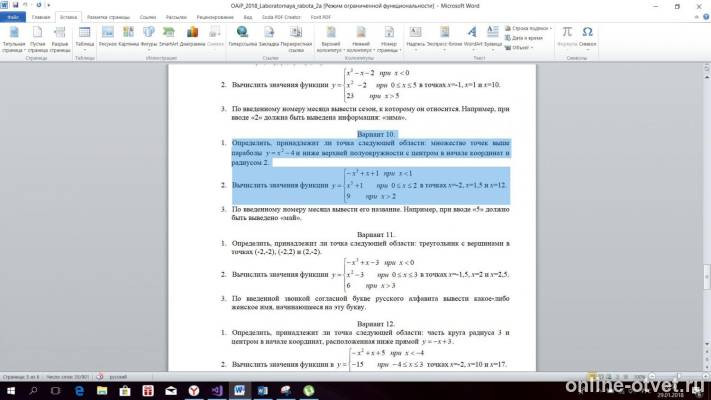Insert a Перекрестная ссылка cross-reference

point(296,39)
